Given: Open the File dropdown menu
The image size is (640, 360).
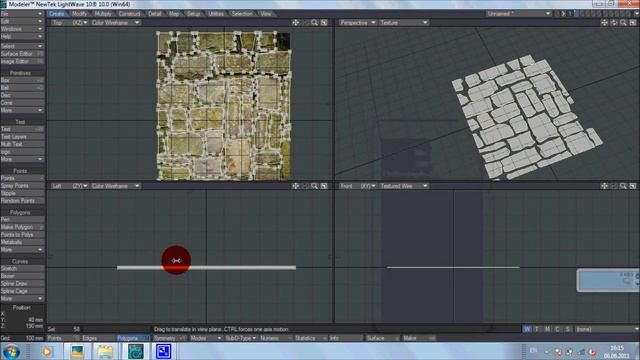Looking at the screenshot, I should coord(22,13).
